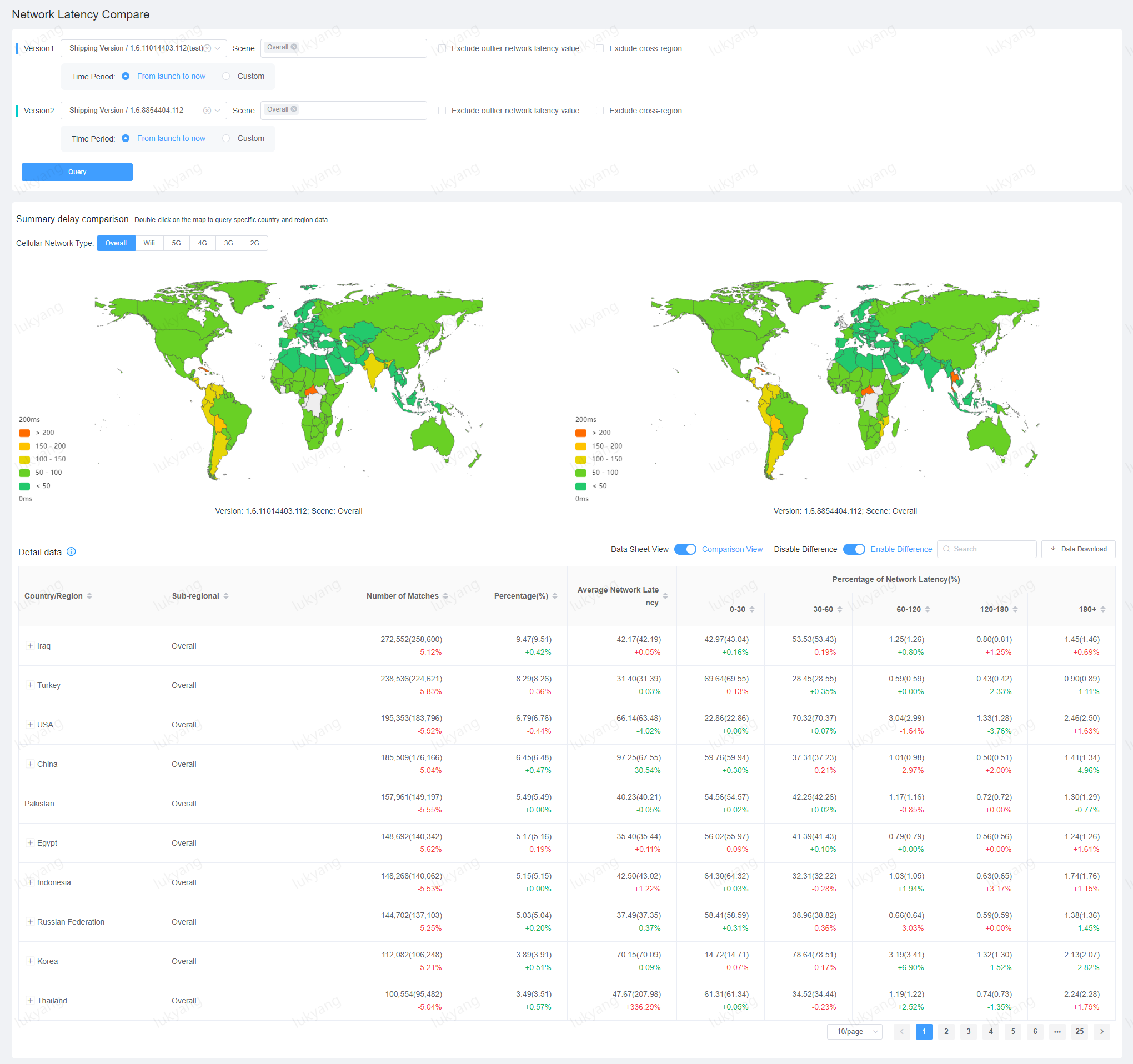Select Custom time period for Version2
Image resolution: width=1133 pixels, height=1064 pixels.
(226, 138)
